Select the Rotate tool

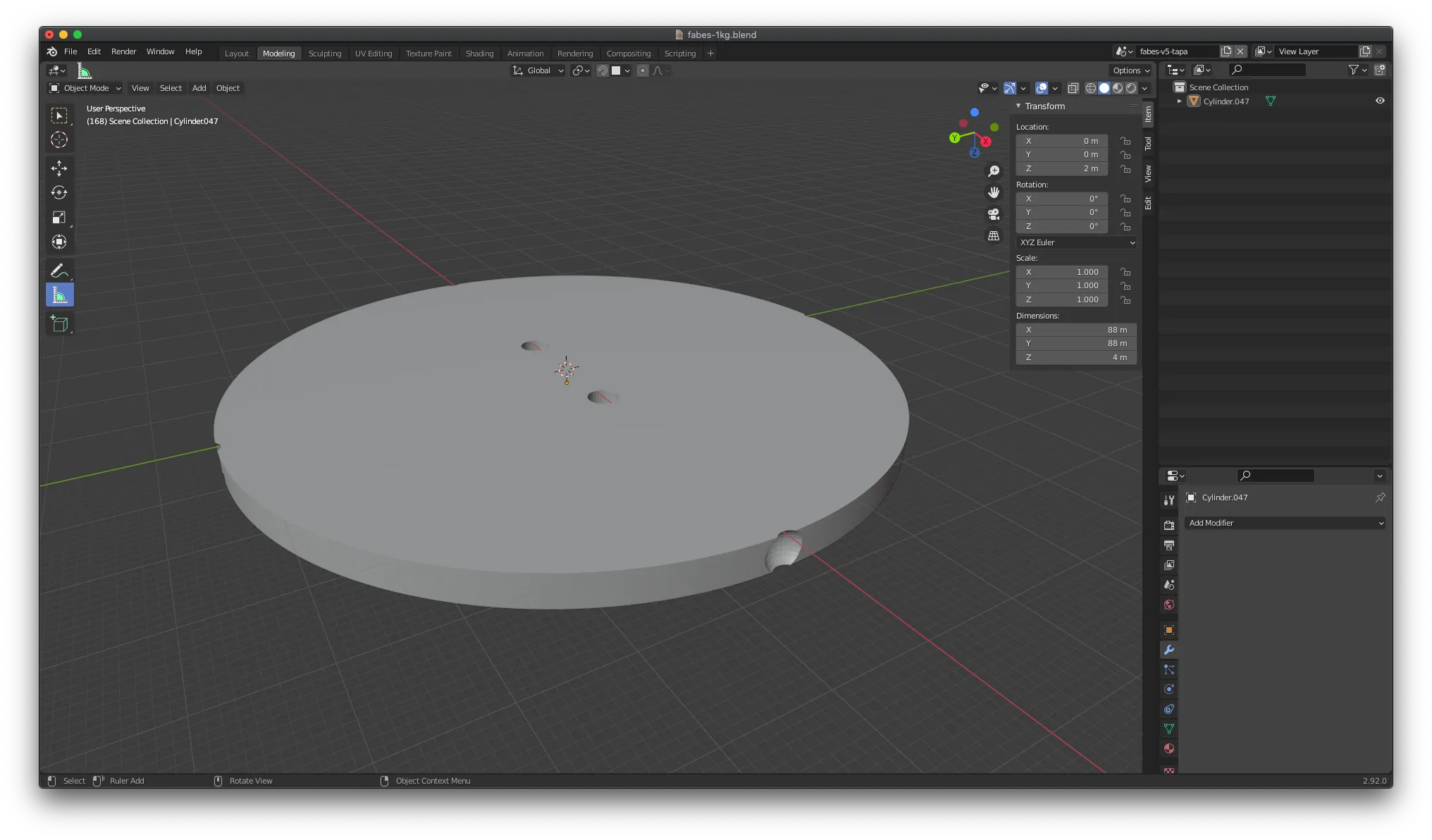60,192
